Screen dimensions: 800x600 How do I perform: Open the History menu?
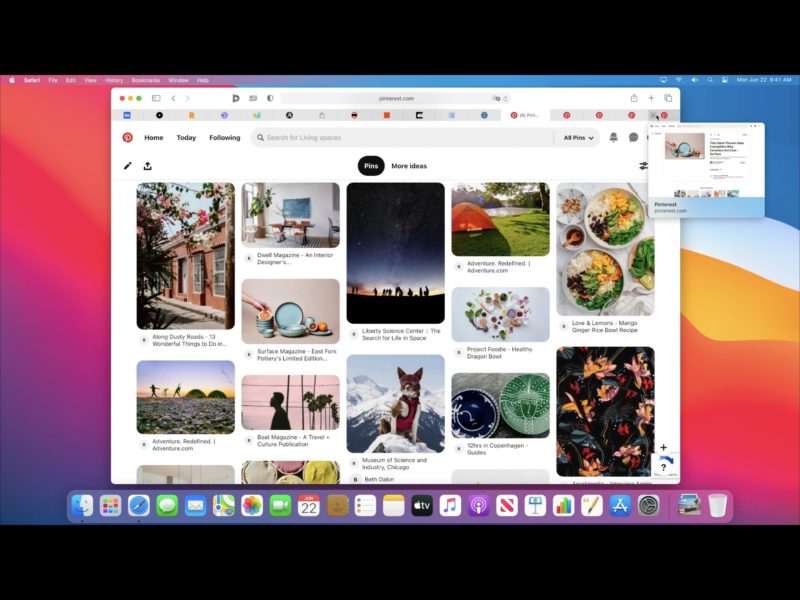click(x=114, y=80)
